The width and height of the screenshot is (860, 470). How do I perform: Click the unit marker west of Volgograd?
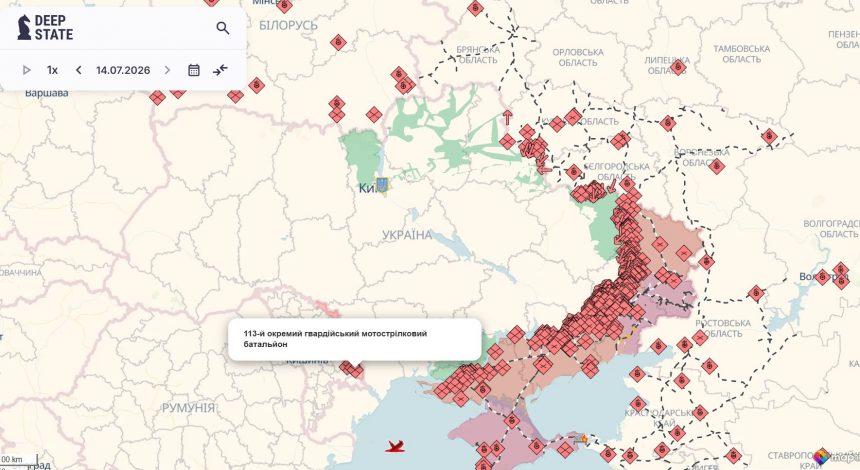click(x=756, y=293)
